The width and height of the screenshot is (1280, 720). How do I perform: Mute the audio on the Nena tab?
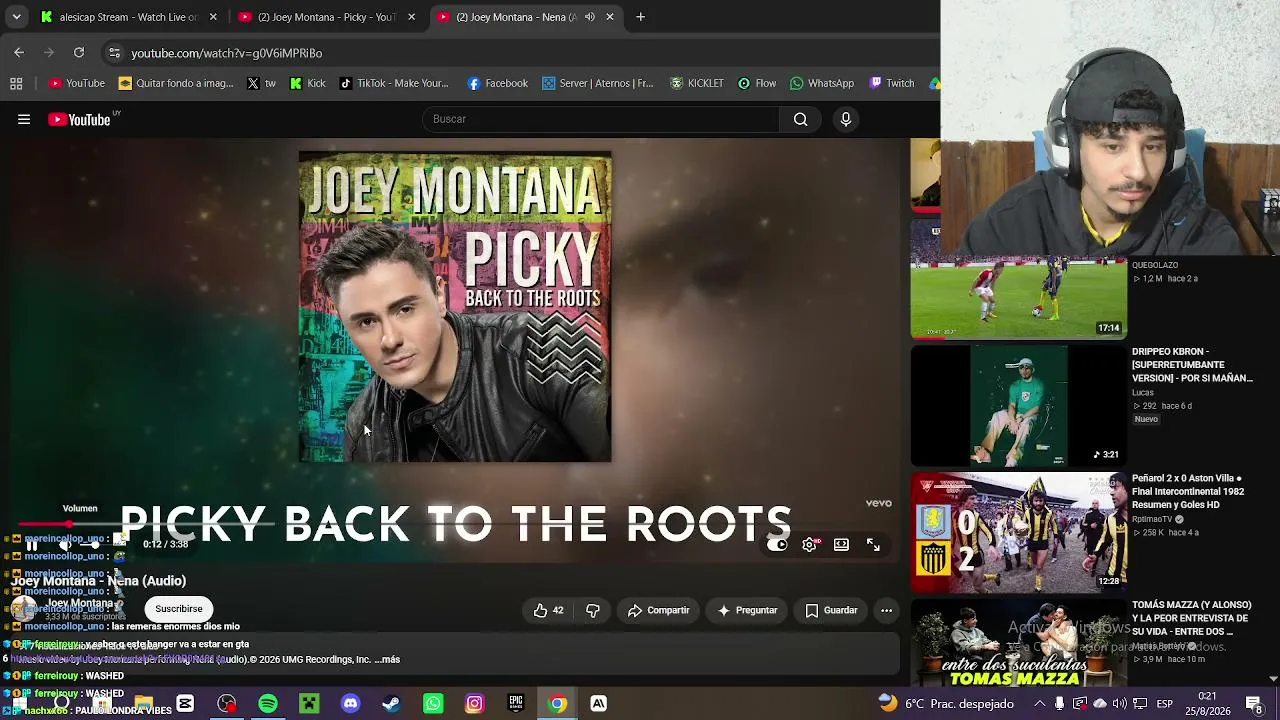[x=589, y=17]
